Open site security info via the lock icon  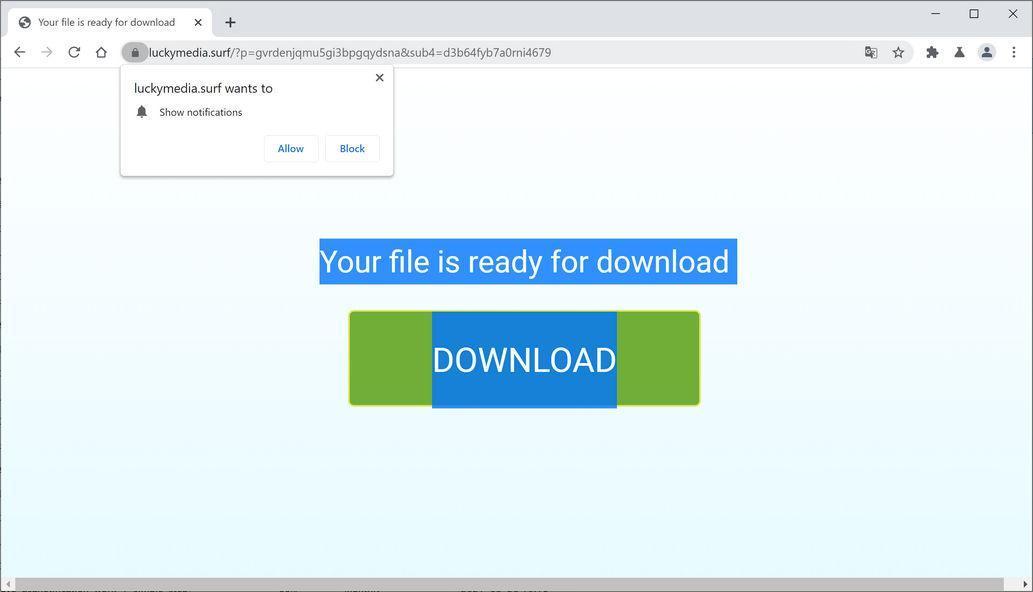135,52
